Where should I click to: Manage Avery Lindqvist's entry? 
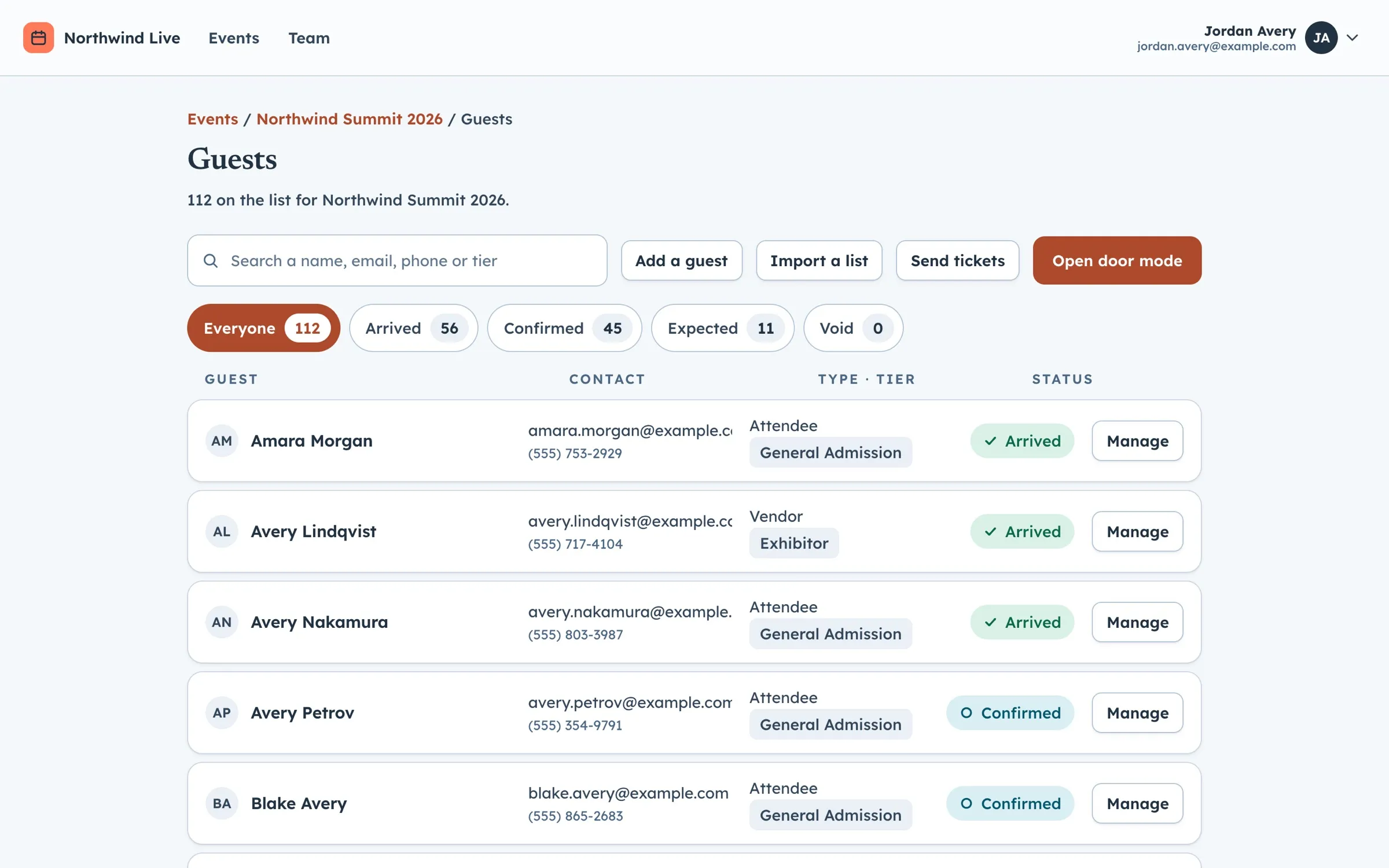(x=1137, y=531)
